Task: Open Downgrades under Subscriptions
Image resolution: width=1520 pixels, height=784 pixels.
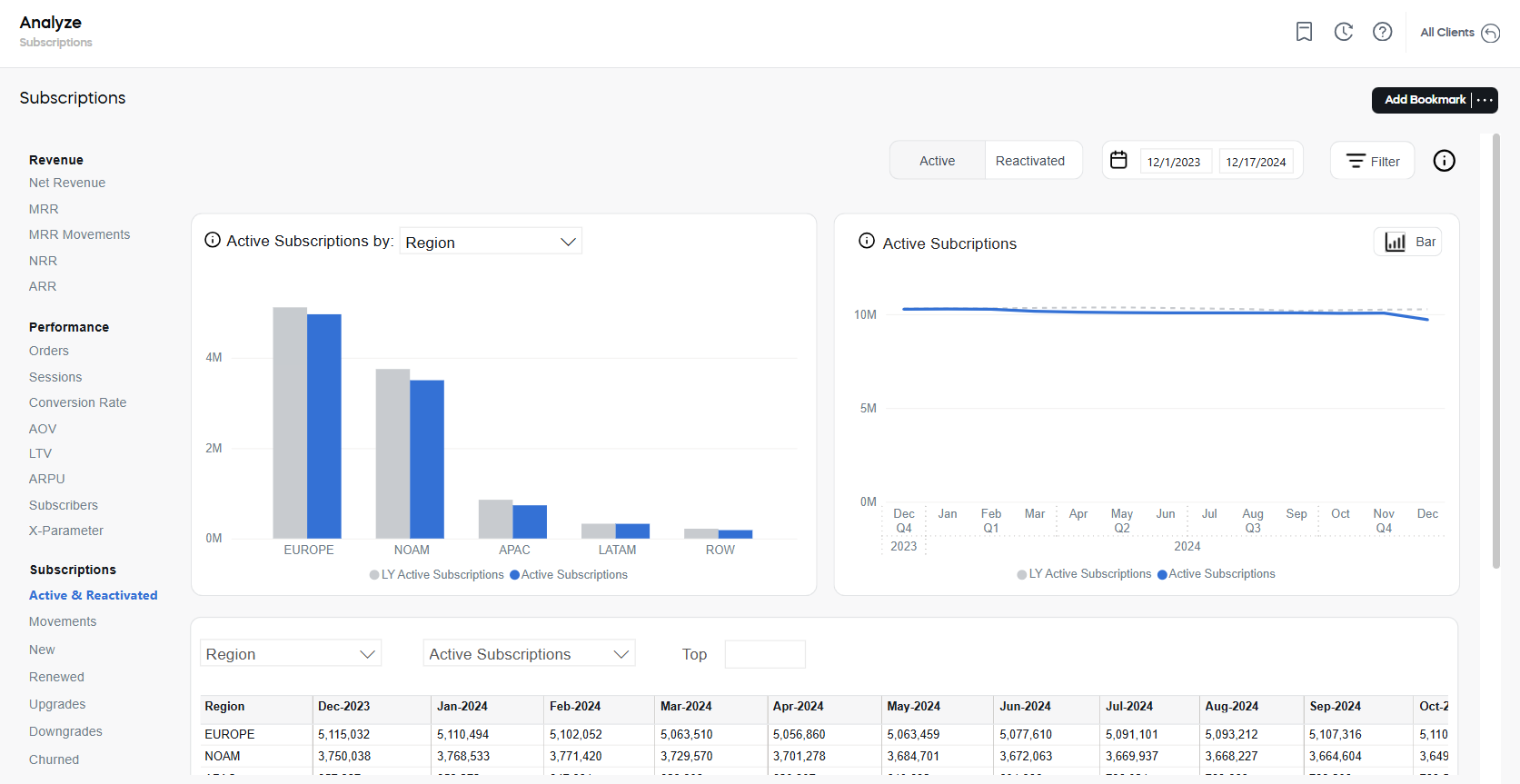Action: [x=65, y=731]
